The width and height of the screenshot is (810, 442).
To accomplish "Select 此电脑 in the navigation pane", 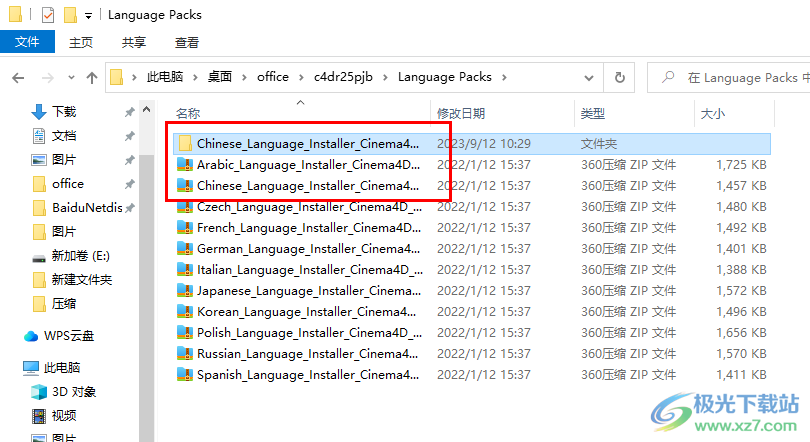I will [61, 368].
